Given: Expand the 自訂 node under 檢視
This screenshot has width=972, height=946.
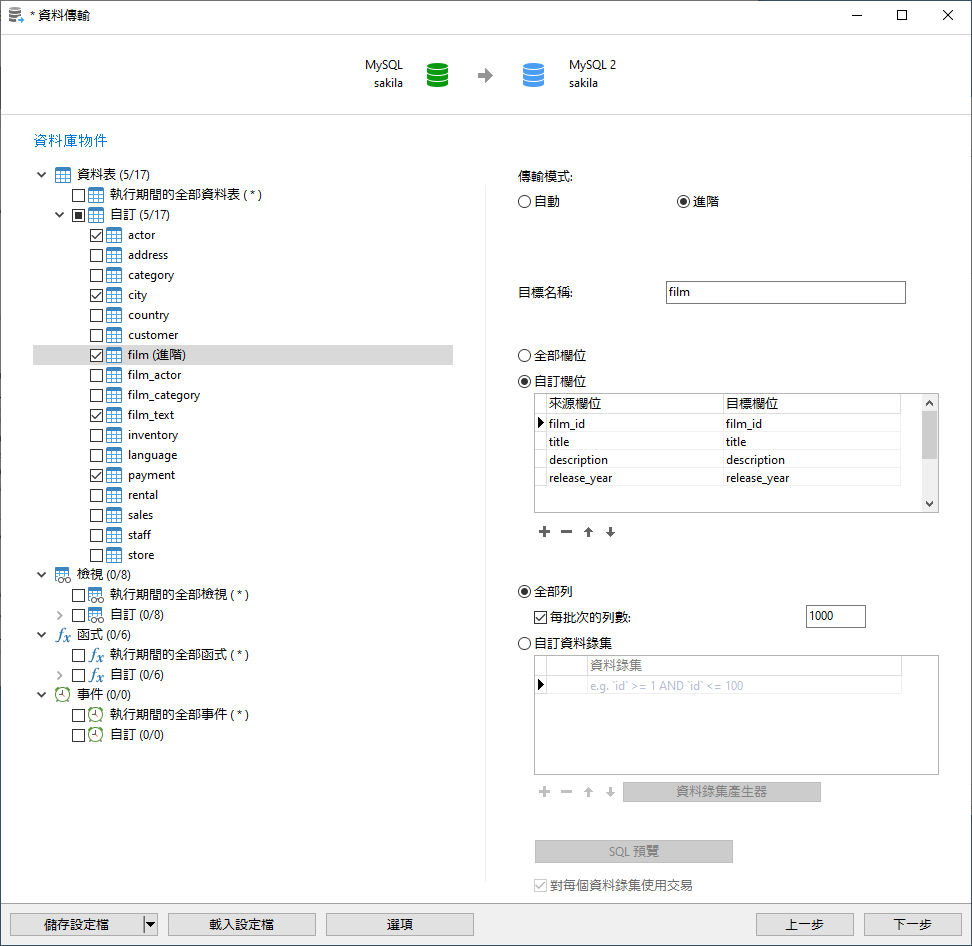Looking at the screenshot, I should pyautogui.click(x=60, y=614).
